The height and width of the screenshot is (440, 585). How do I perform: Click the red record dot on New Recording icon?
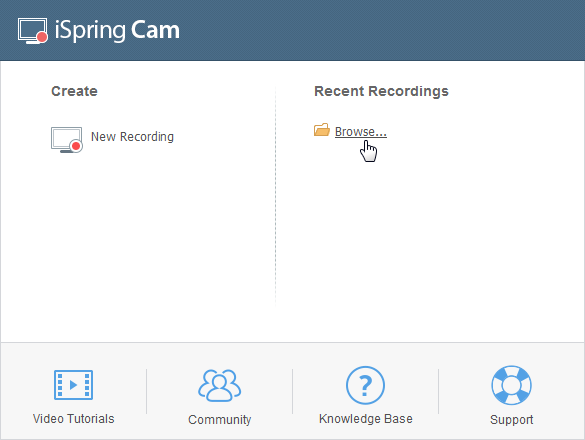[76, 146]
